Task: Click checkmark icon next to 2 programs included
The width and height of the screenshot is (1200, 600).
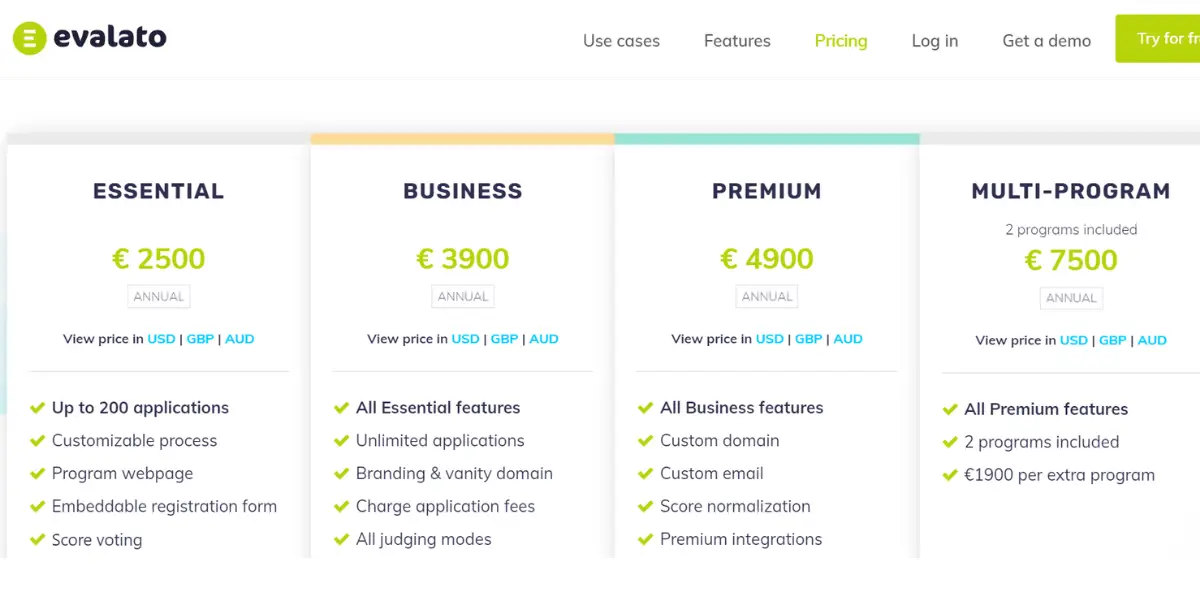Action: click(950, 442)
